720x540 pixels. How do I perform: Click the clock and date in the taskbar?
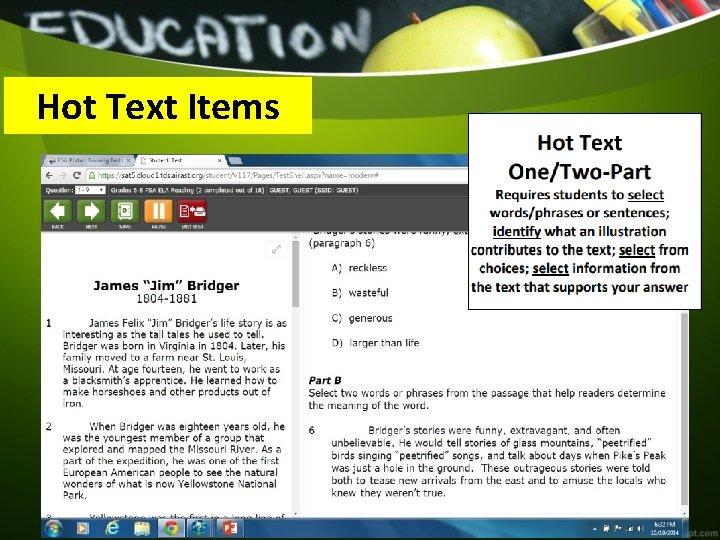click(x=665, y=529)
